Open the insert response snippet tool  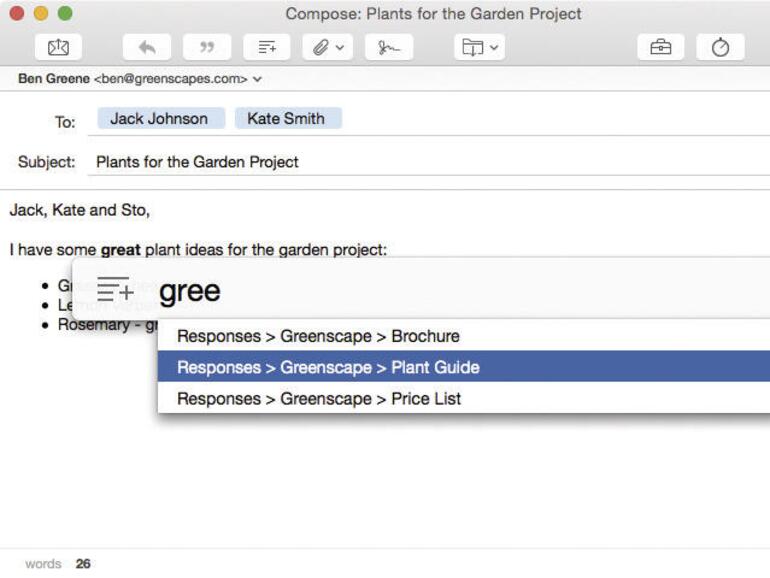tap(267, 47)
